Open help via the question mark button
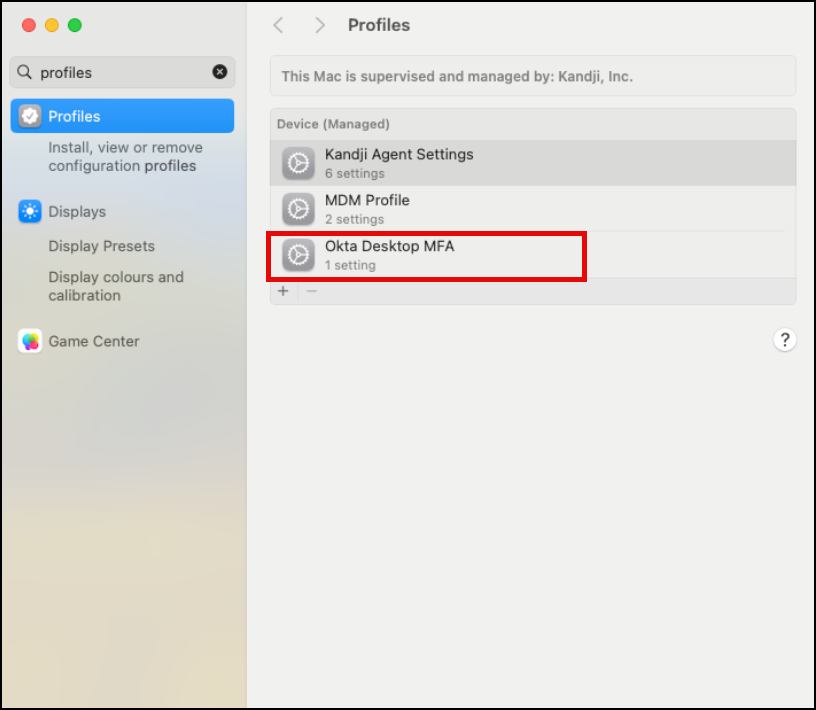 point(785,340)
